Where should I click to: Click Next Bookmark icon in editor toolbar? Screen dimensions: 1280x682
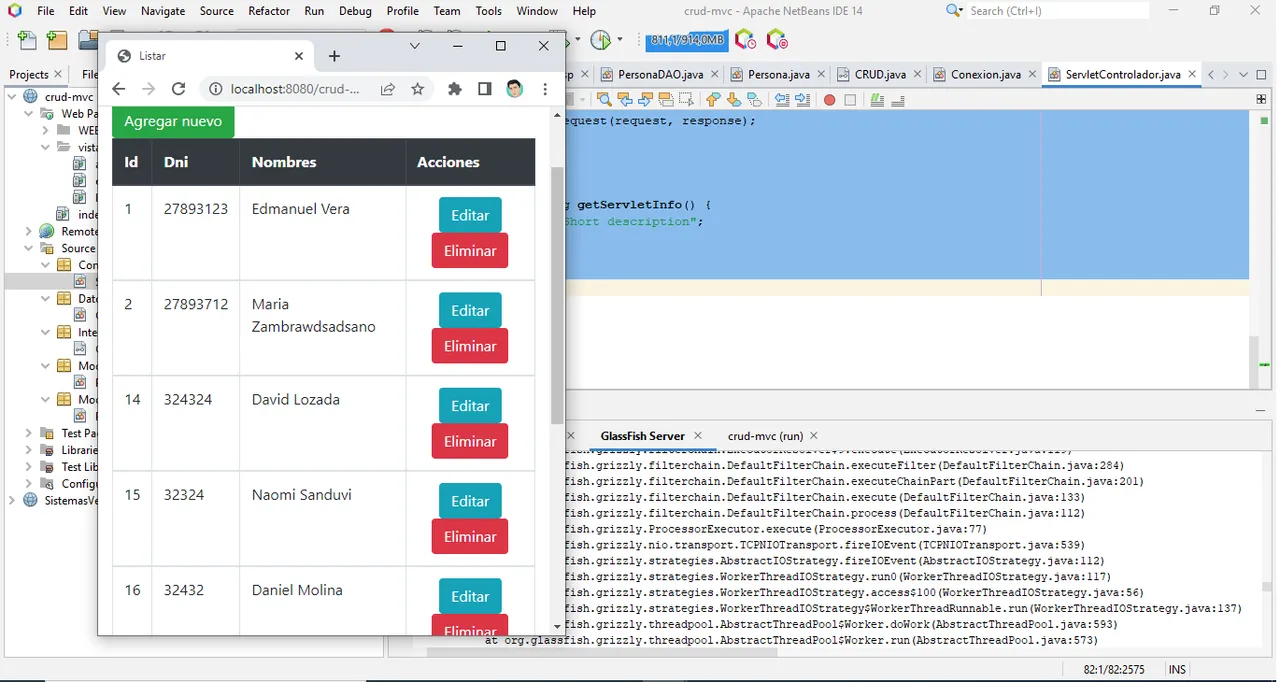pyautogui.click(x=734, y=100)
